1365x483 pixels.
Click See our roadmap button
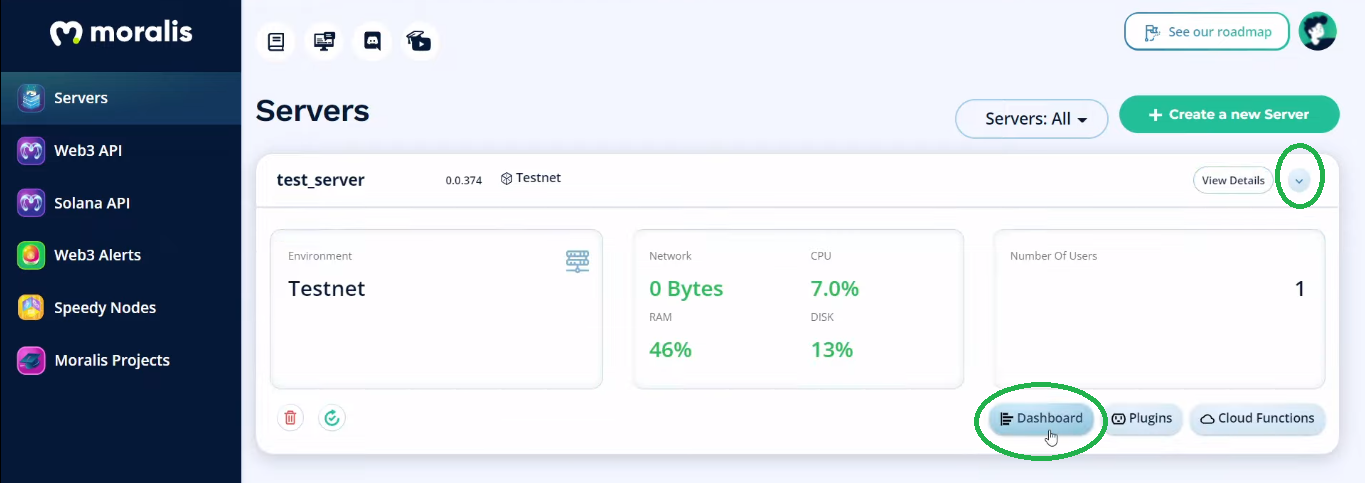pos(1207,32)
